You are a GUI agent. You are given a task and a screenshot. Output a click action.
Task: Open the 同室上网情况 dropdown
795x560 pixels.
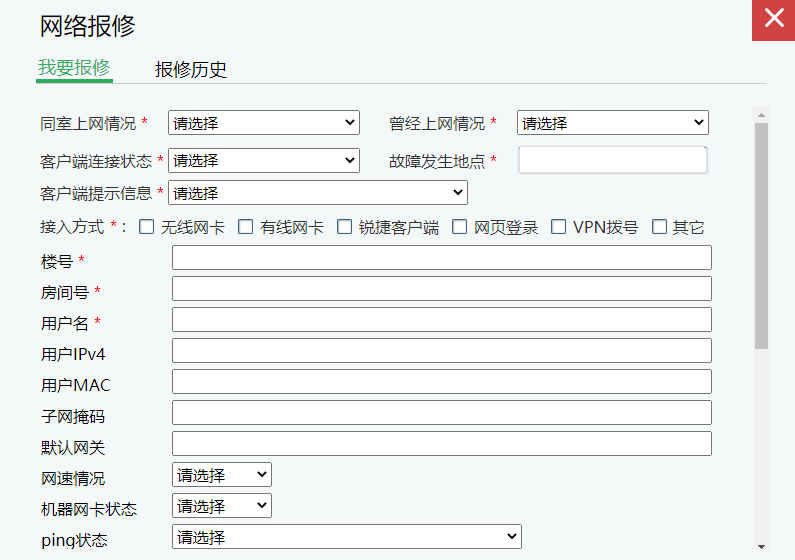coord(264,123)
